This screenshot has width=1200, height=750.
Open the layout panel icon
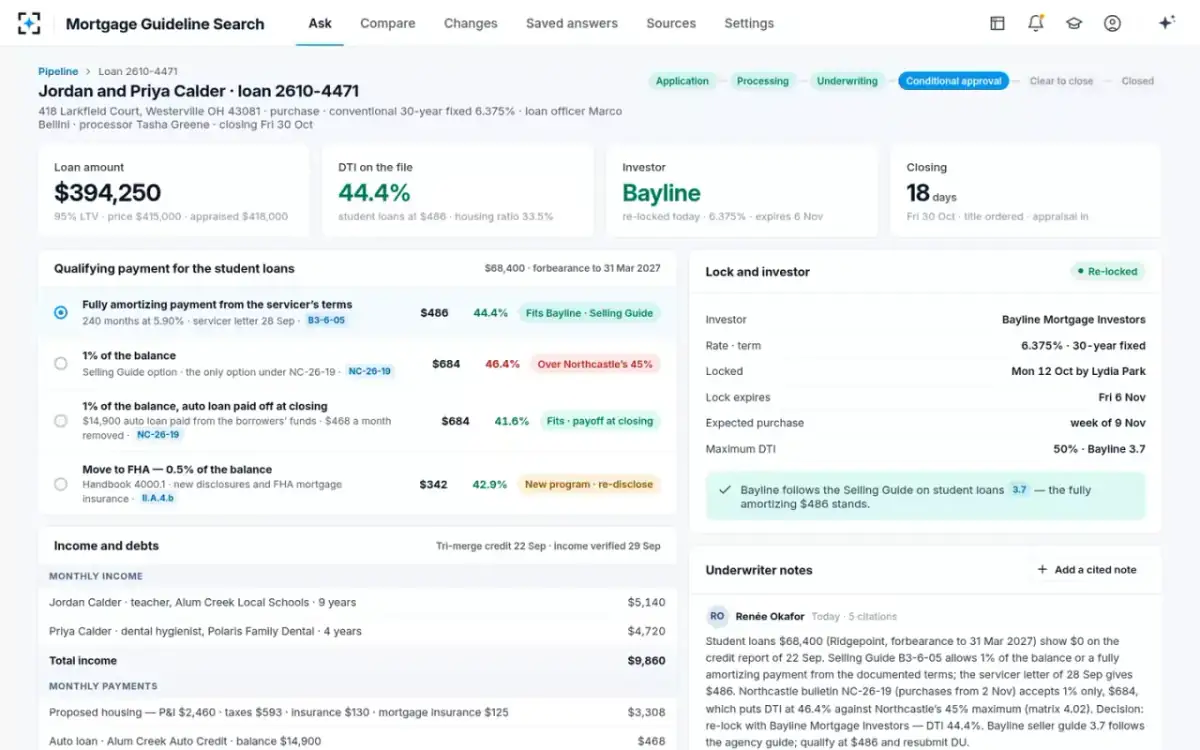click(x=997, y=23)
